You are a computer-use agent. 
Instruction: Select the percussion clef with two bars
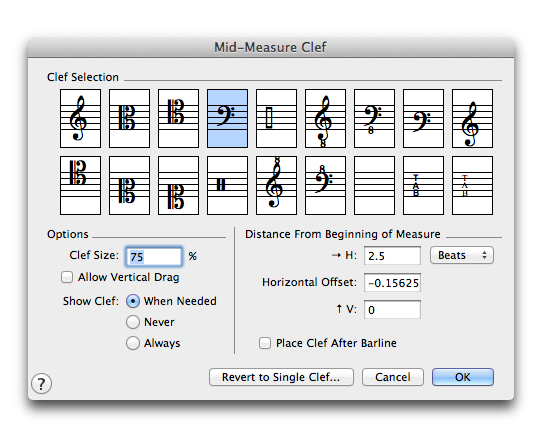pyautogui.click(x=227, y=185)
